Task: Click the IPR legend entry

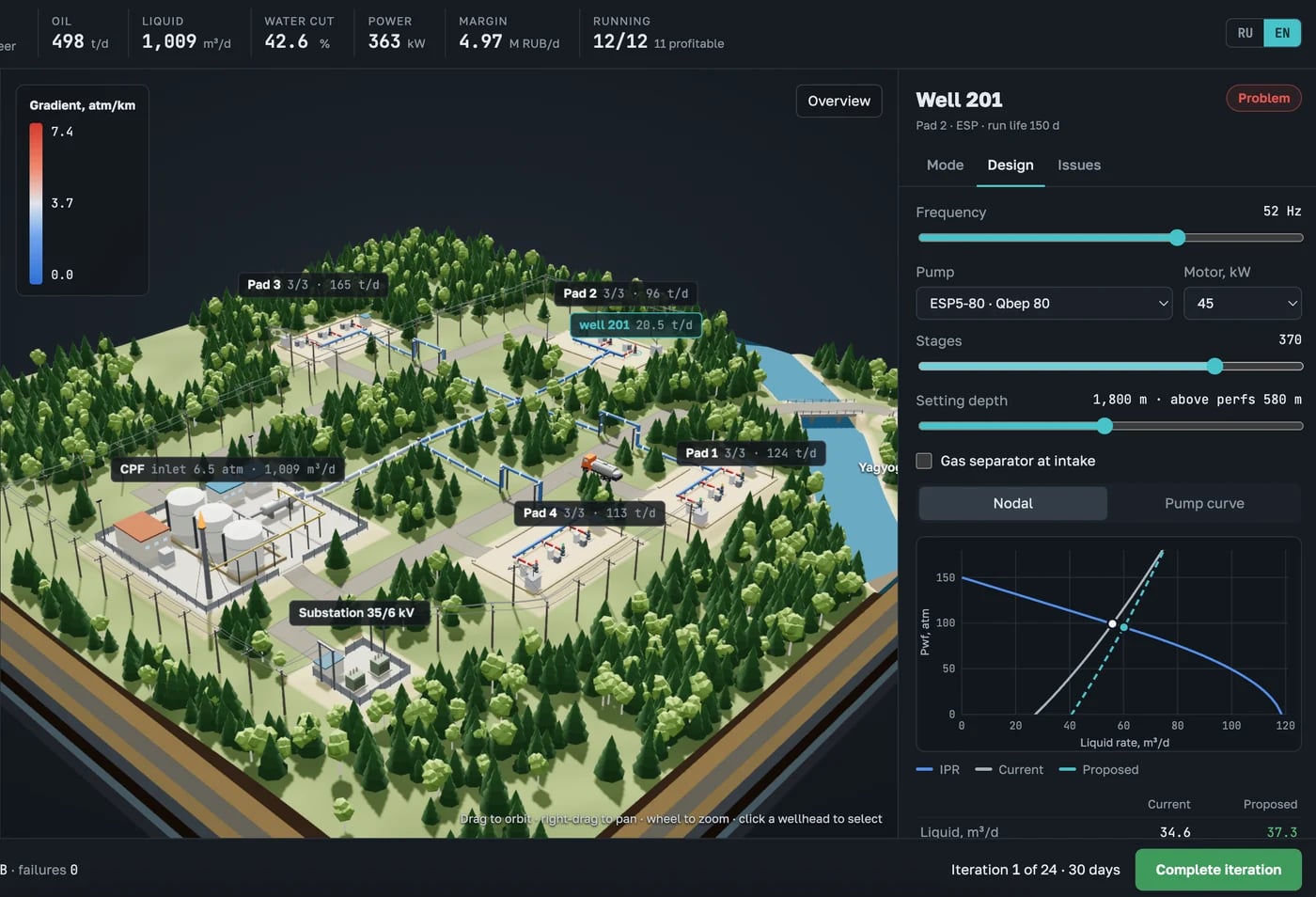Action: pyautogui.click(x=938, y=769)
